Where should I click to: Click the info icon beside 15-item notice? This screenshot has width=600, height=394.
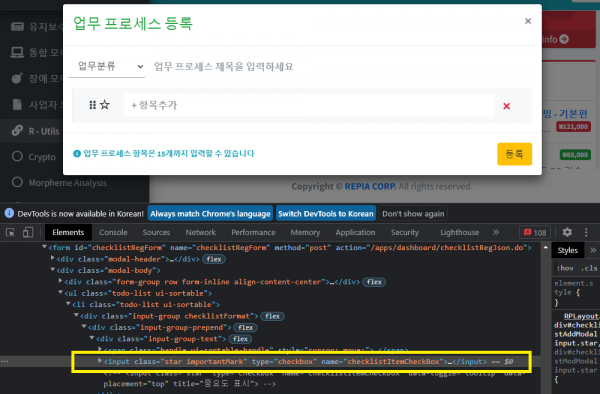pyautogui.click(x=77, y=153)
